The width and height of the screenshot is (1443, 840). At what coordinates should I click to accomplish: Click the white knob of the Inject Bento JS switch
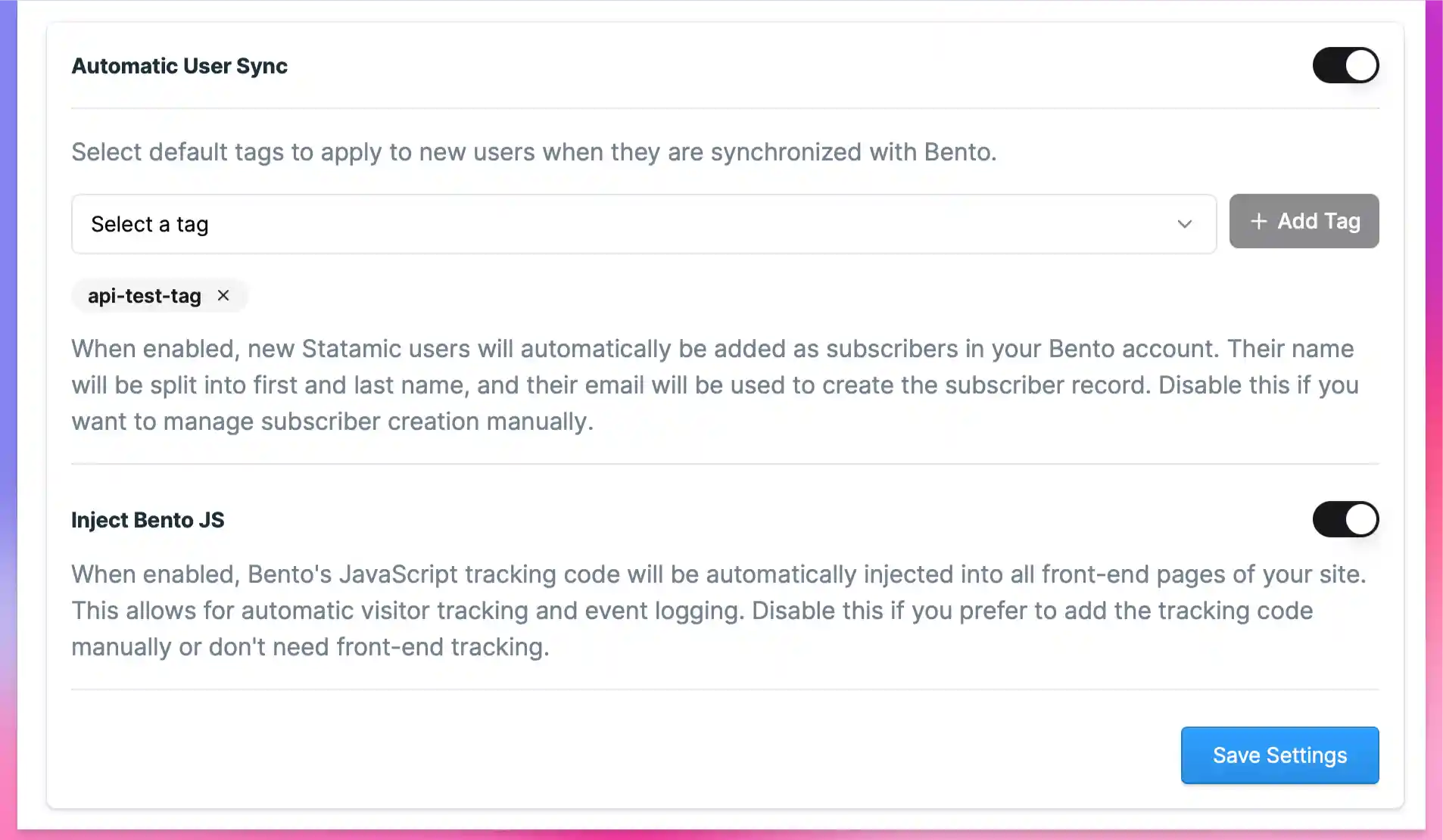tap(1361, 519)
